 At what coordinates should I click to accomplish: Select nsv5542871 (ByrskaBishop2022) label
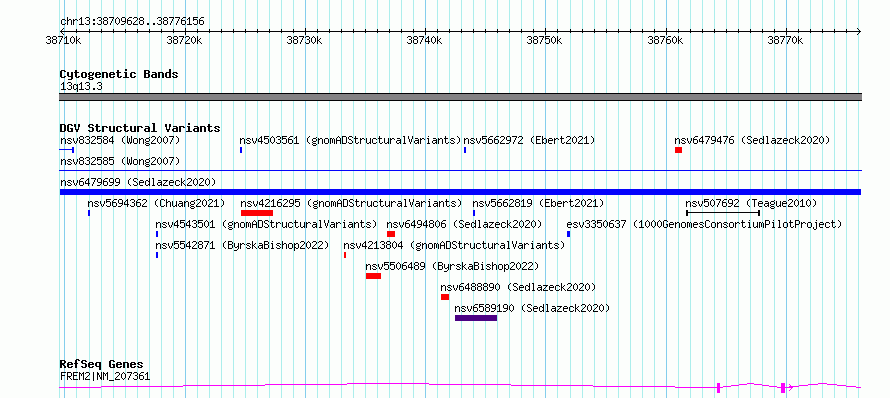pos(242,245)
